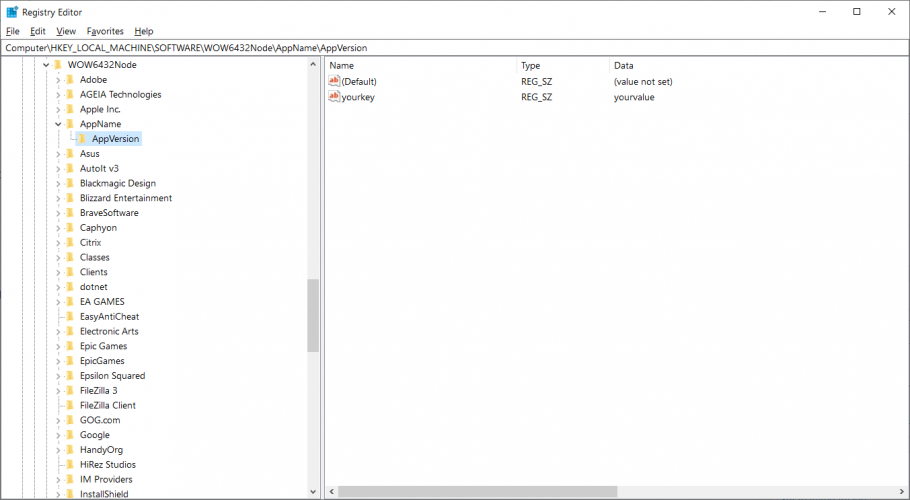Viewport: 910px width, 500px height.
Task: Collapse the AppName key
Action: [x=58, y=124]
